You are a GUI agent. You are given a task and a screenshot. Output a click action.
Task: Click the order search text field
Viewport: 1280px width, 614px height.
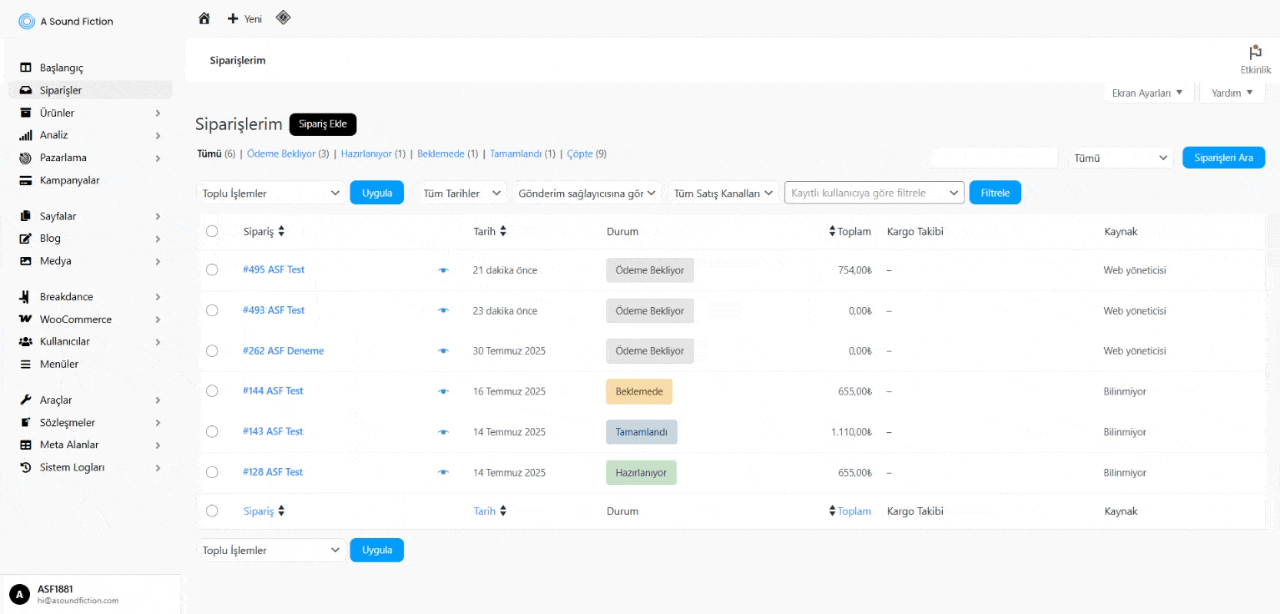tap(994, 158)
